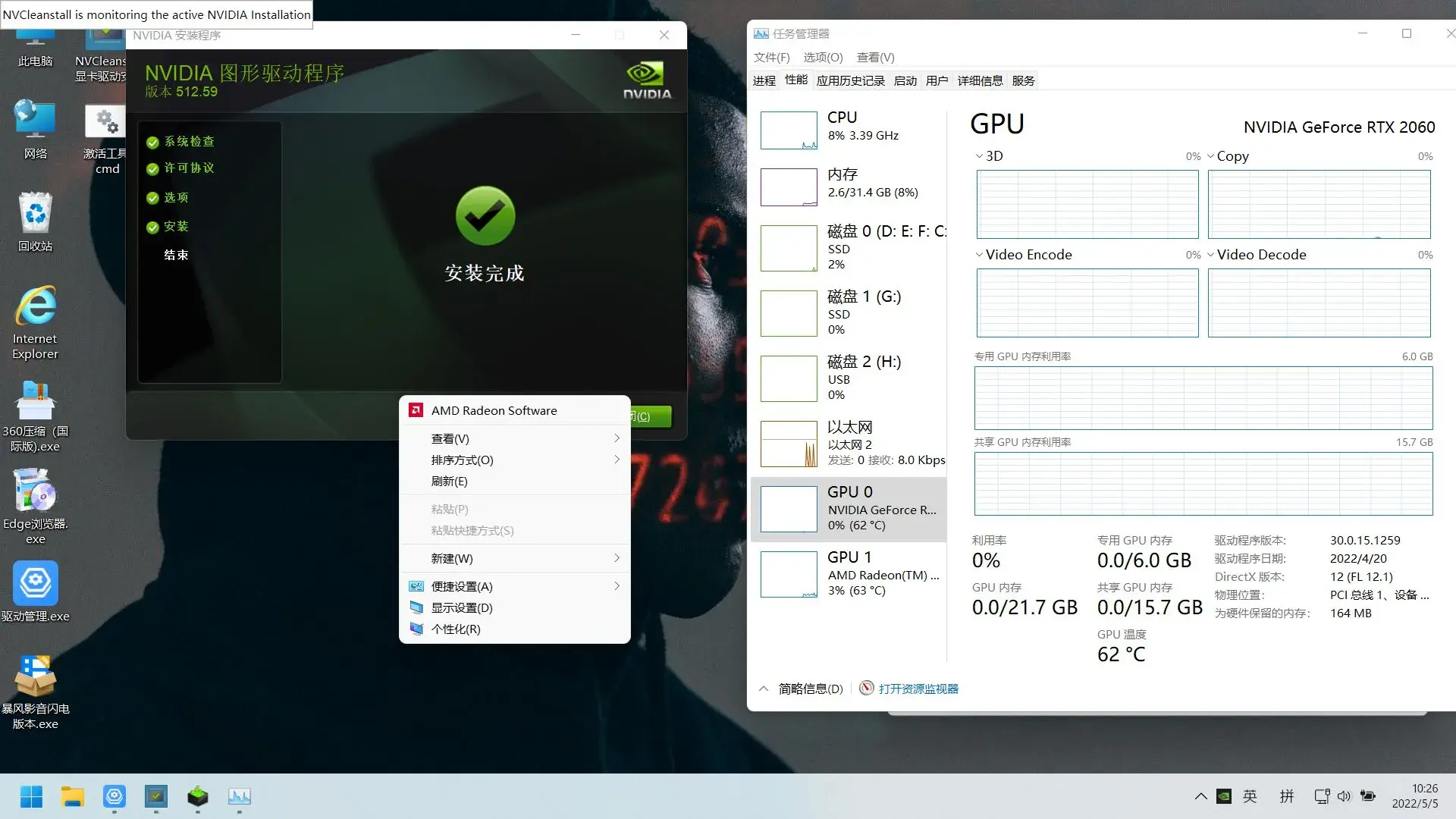Screen dimensions: 1456x819
Task: Open the This PC (此电脑) desktop icon
Action: pyautogui.click(x=35, y=47)
